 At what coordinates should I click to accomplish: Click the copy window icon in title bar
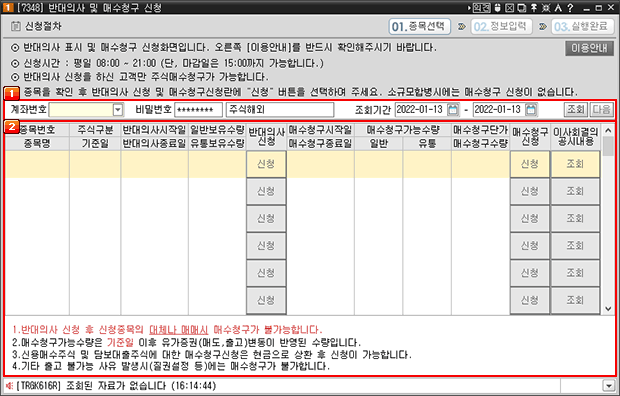(x=522, y=8)
